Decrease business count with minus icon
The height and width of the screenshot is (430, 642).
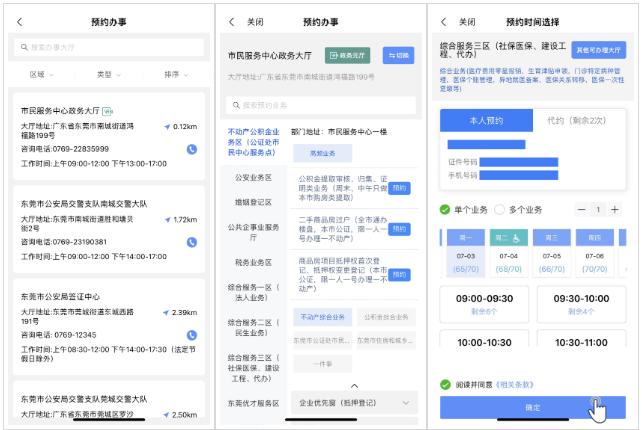(x=581, y=210)
